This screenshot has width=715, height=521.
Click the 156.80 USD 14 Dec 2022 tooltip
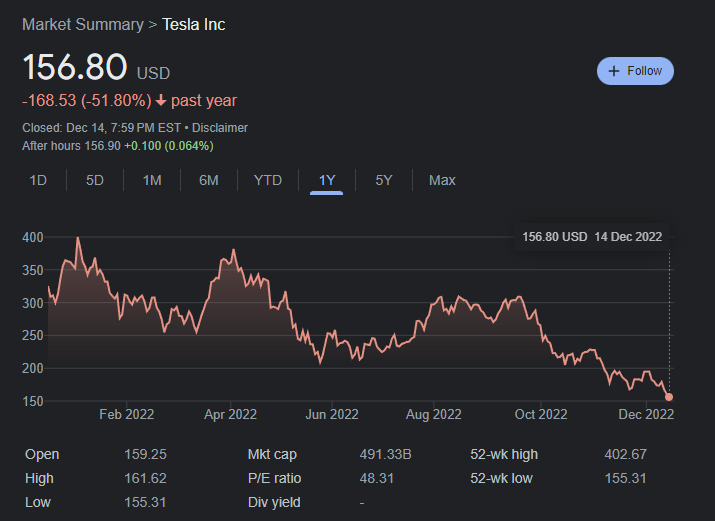point(592,237)
